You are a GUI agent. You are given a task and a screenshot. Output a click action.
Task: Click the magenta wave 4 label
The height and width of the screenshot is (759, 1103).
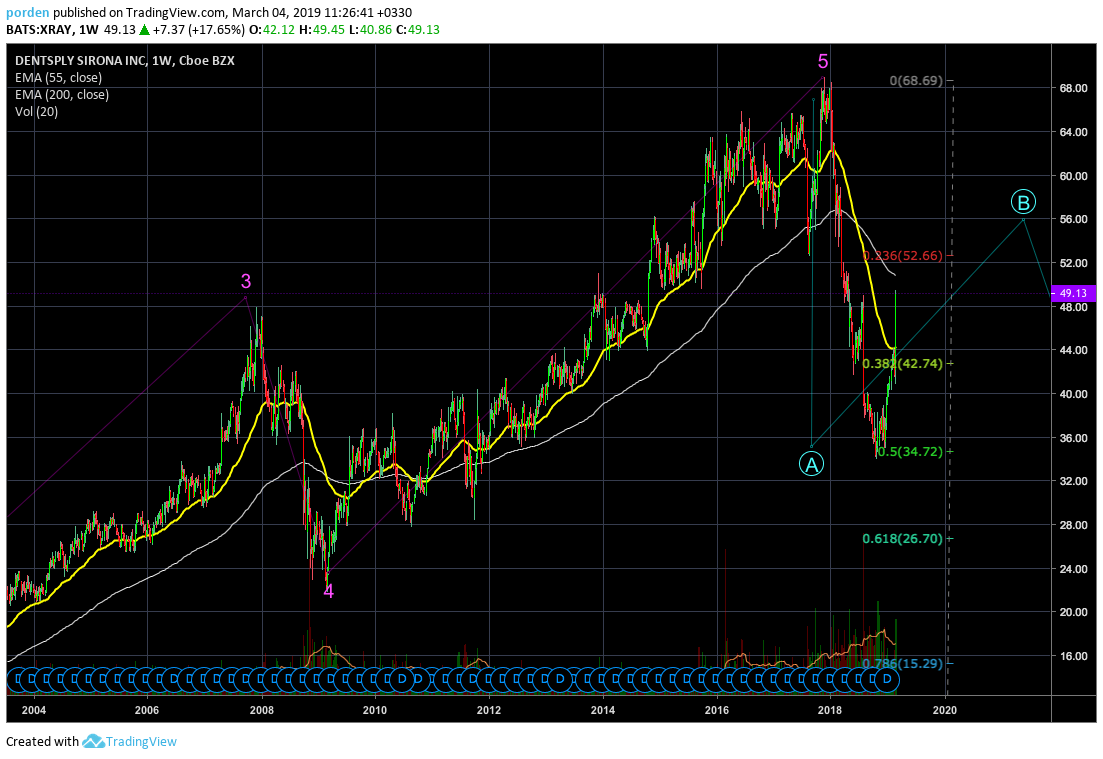(329, 591)
